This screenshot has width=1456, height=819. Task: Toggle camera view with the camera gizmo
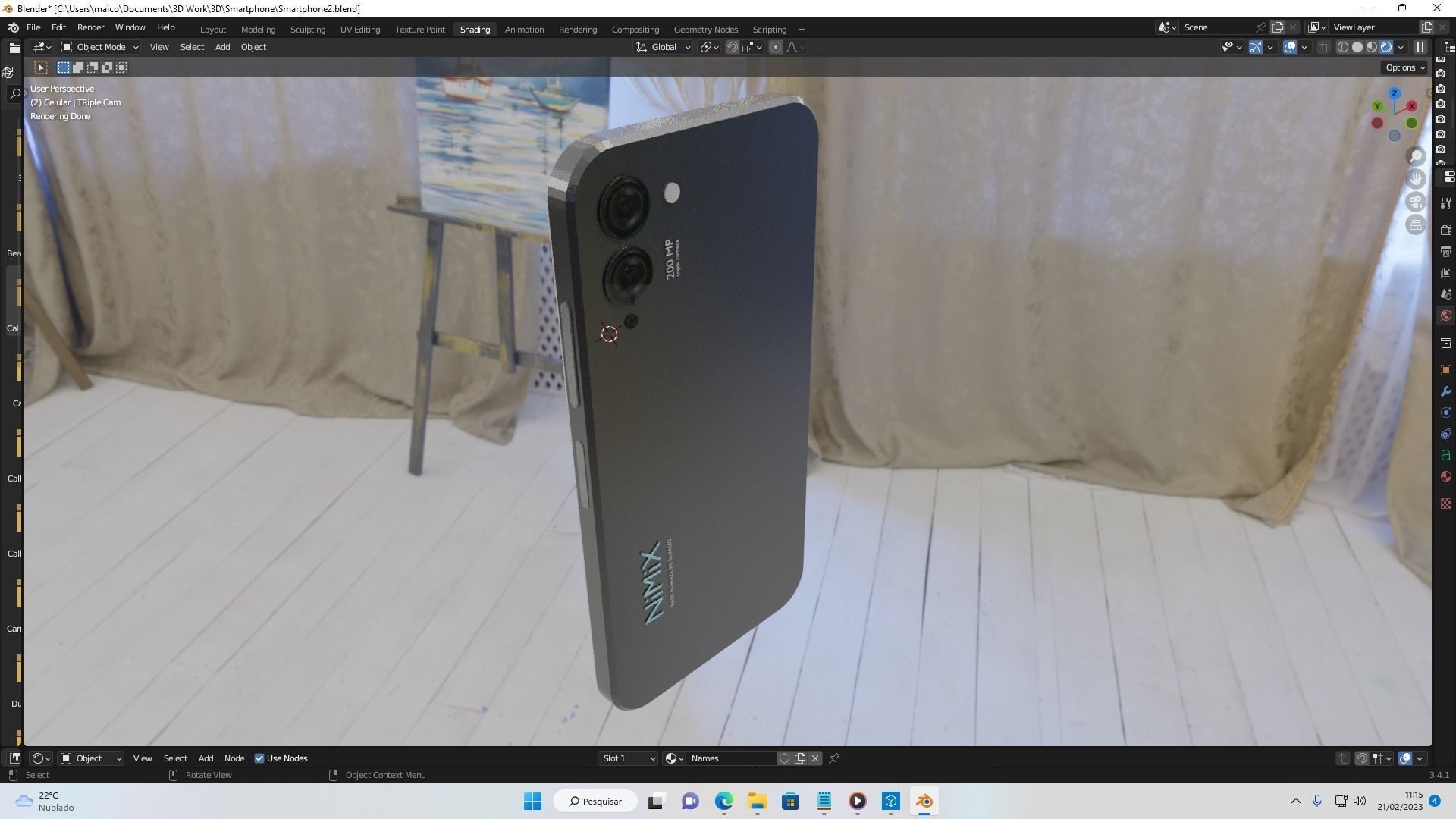click(x=1416, y=202)
